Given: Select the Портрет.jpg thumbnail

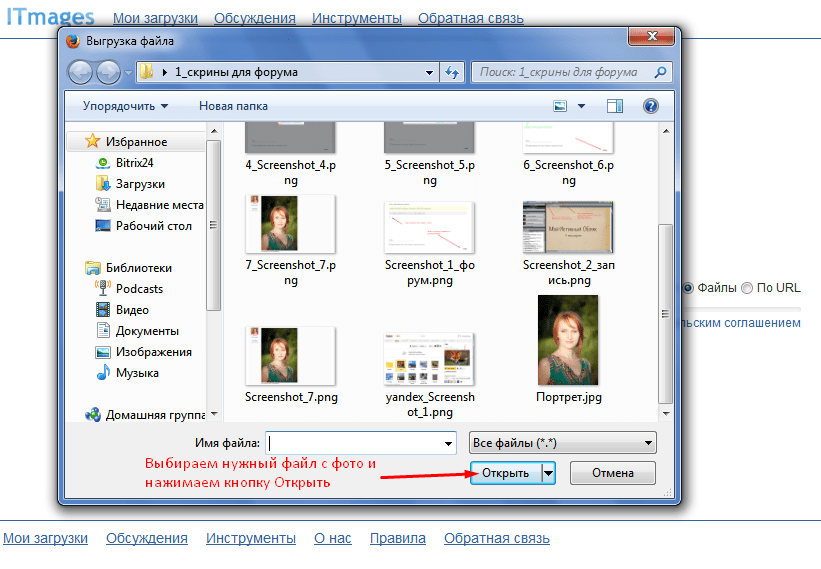Looking at the screenshot, I should 567,340.
